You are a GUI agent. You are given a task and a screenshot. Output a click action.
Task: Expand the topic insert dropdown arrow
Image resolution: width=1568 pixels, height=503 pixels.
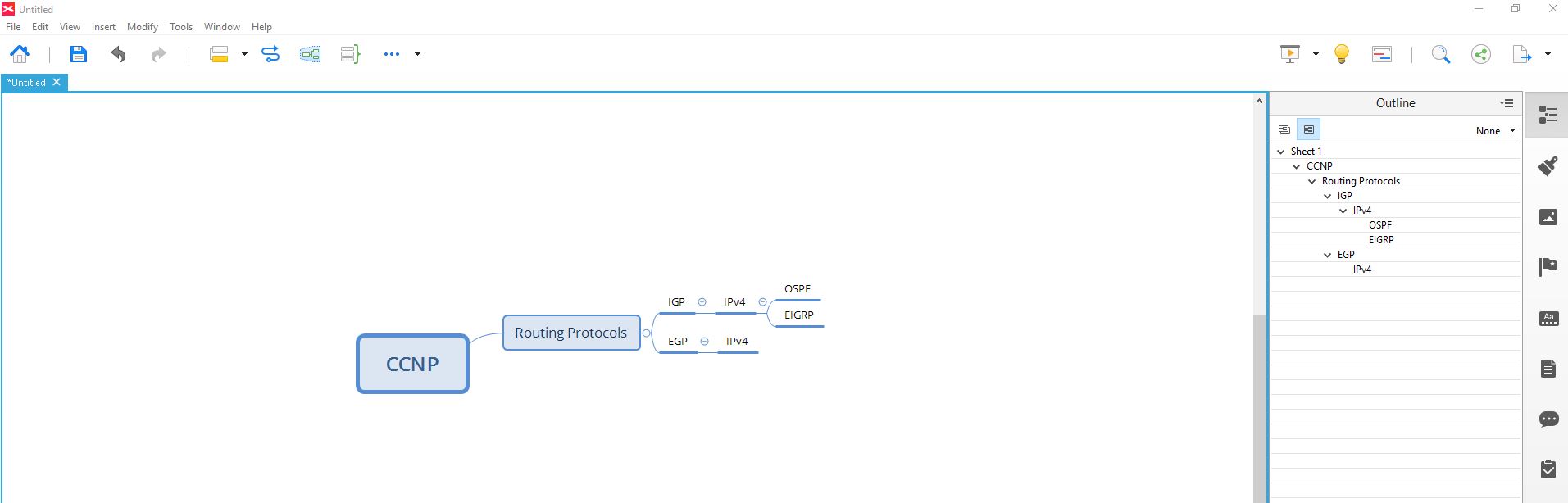pos(244,54)
